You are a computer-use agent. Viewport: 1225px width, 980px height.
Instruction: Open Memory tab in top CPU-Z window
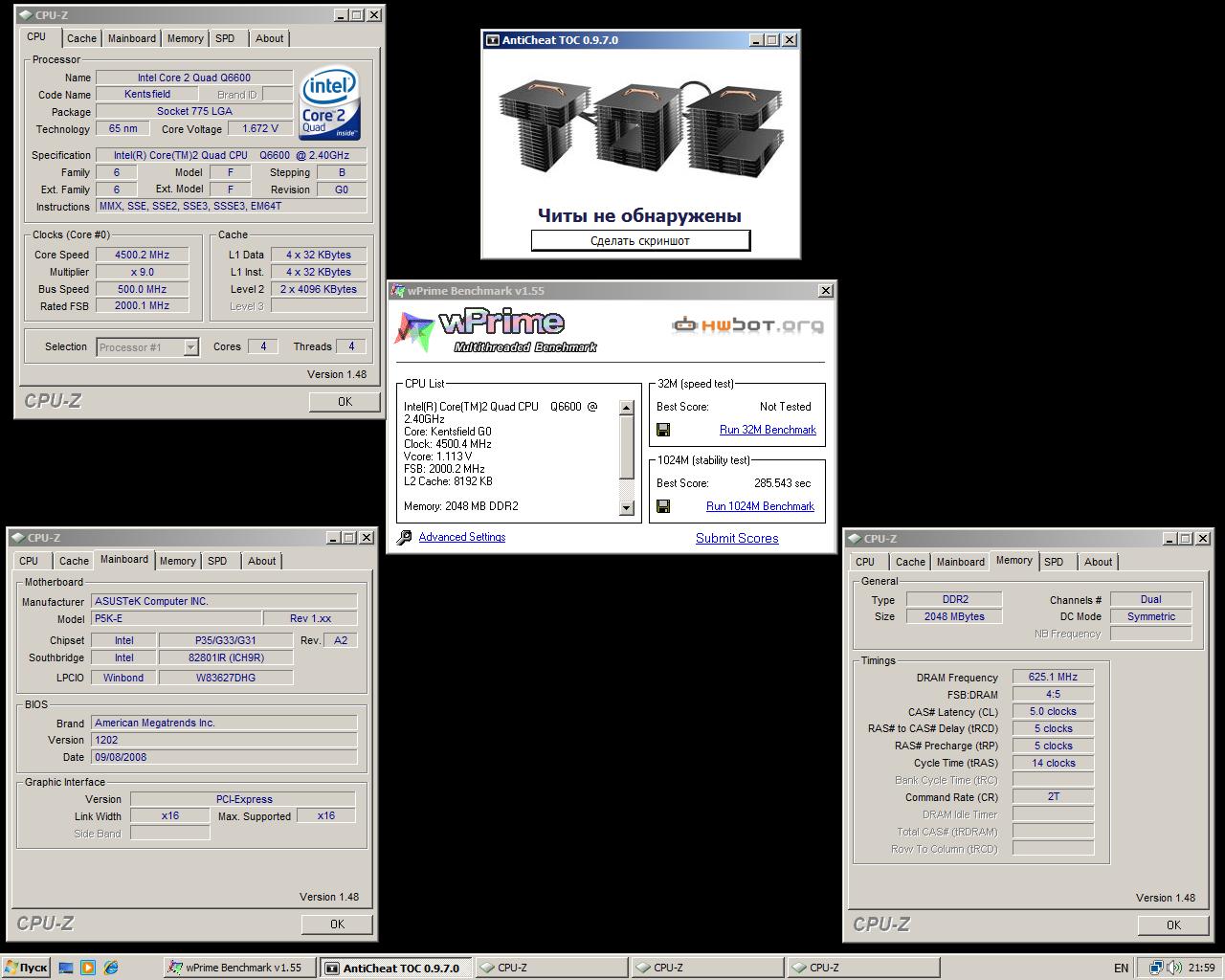pyautogui.click(x=185, y=38)
